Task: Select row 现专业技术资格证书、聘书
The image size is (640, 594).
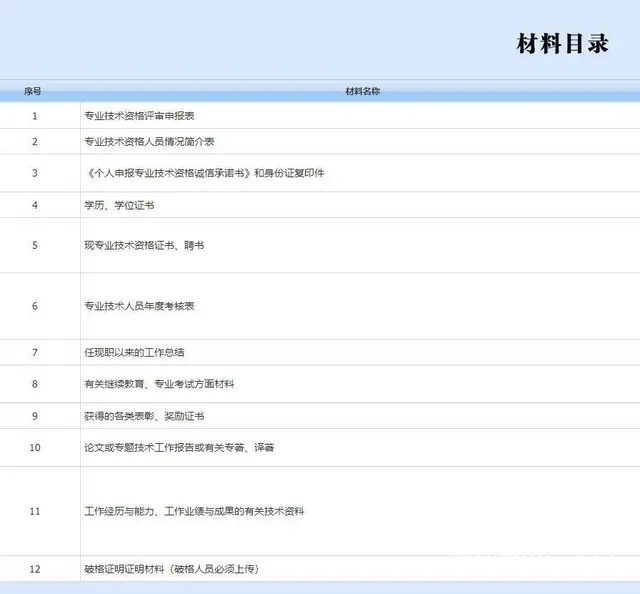Action: 320,245
